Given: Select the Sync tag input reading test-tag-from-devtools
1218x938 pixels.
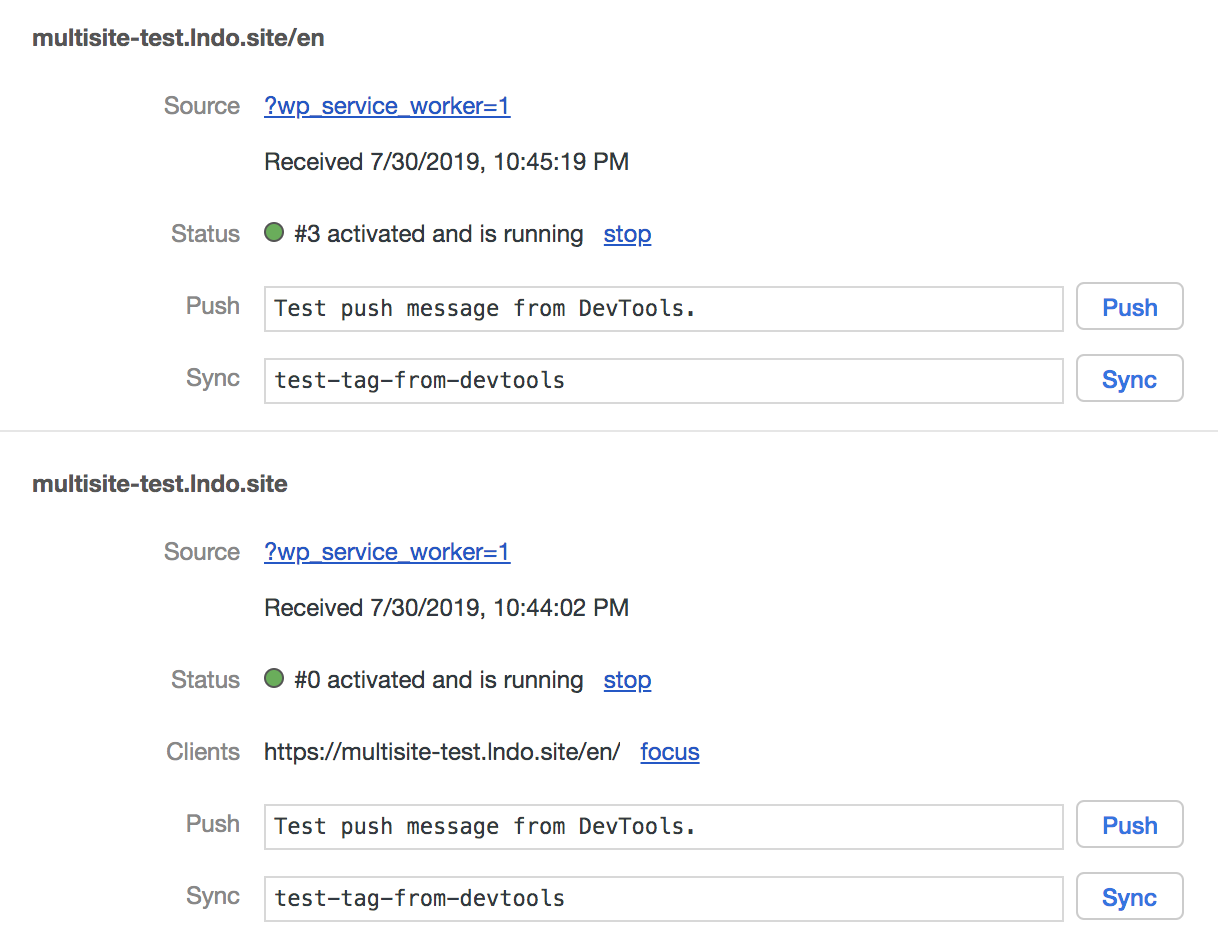Looking at the screenshot, I should [x=663, y=380].
